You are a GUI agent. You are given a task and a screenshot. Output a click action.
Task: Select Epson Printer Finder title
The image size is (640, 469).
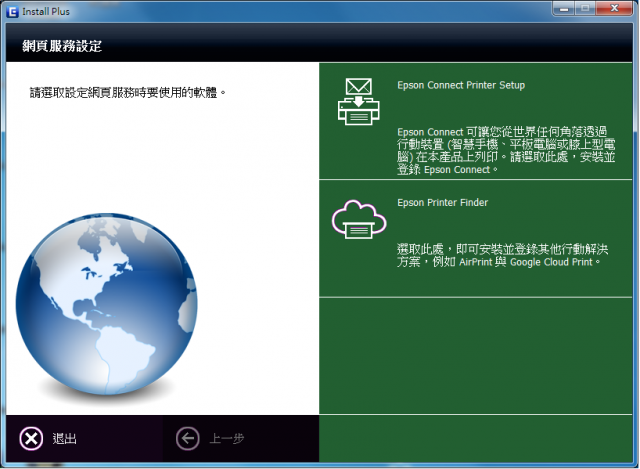(442, 202)
